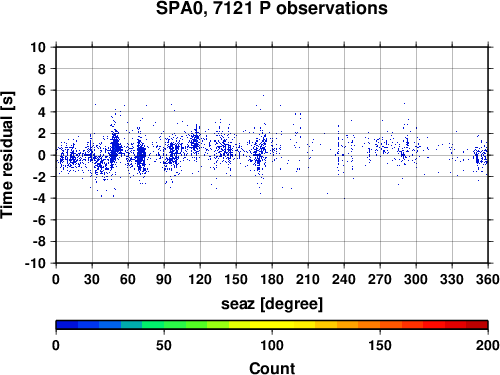The height and width of the screenshot is (375, 500).
Task: Click the 'Count' colorbar label
Action: point(272,368)
